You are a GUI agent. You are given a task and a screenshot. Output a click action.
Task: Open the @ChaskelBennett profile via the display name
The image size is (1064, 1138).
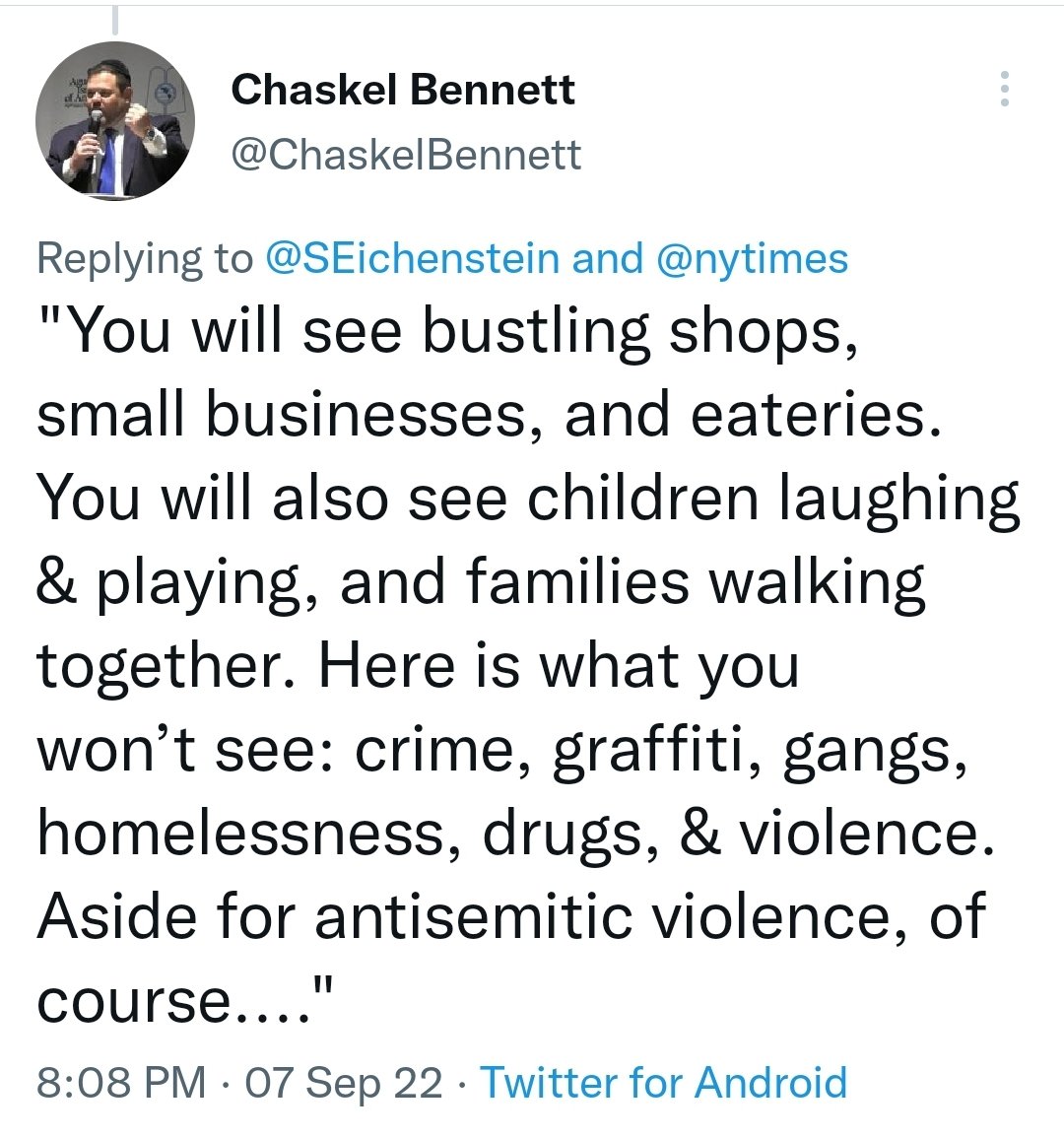(x=404, y=90)
